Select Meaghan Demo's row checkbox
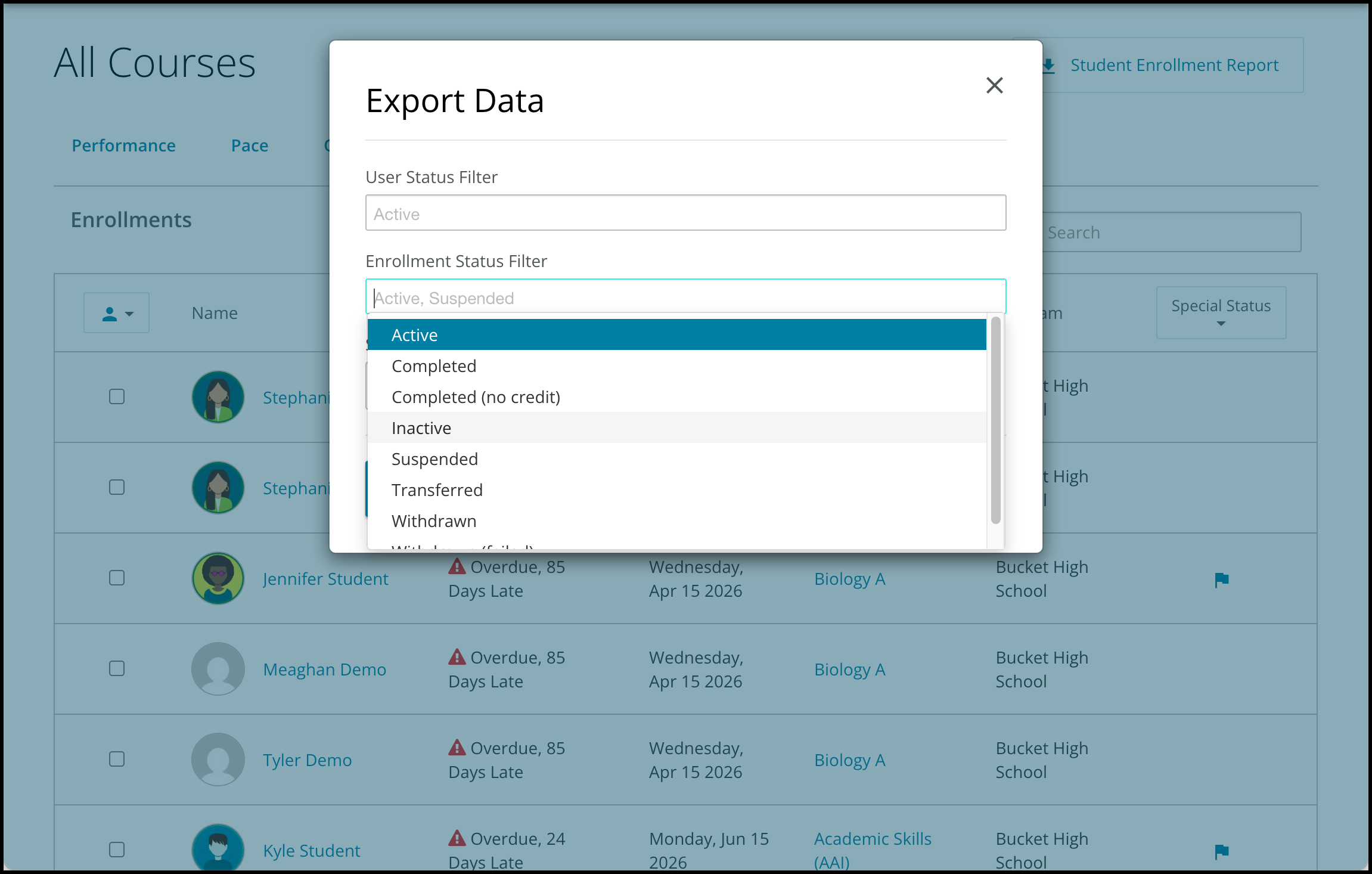 (117, 668)
